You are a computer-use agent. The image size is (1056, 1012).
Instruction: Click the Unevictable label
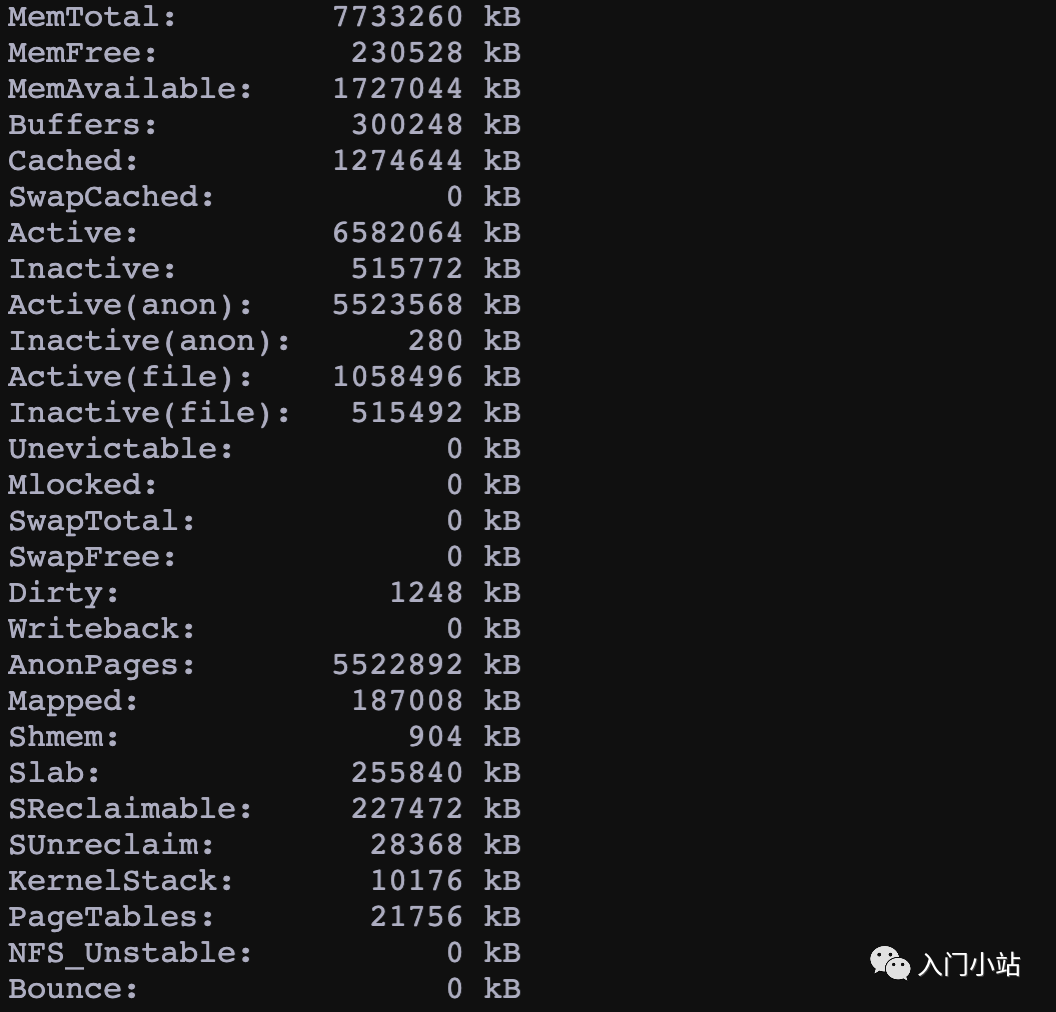tap(121, 449)
